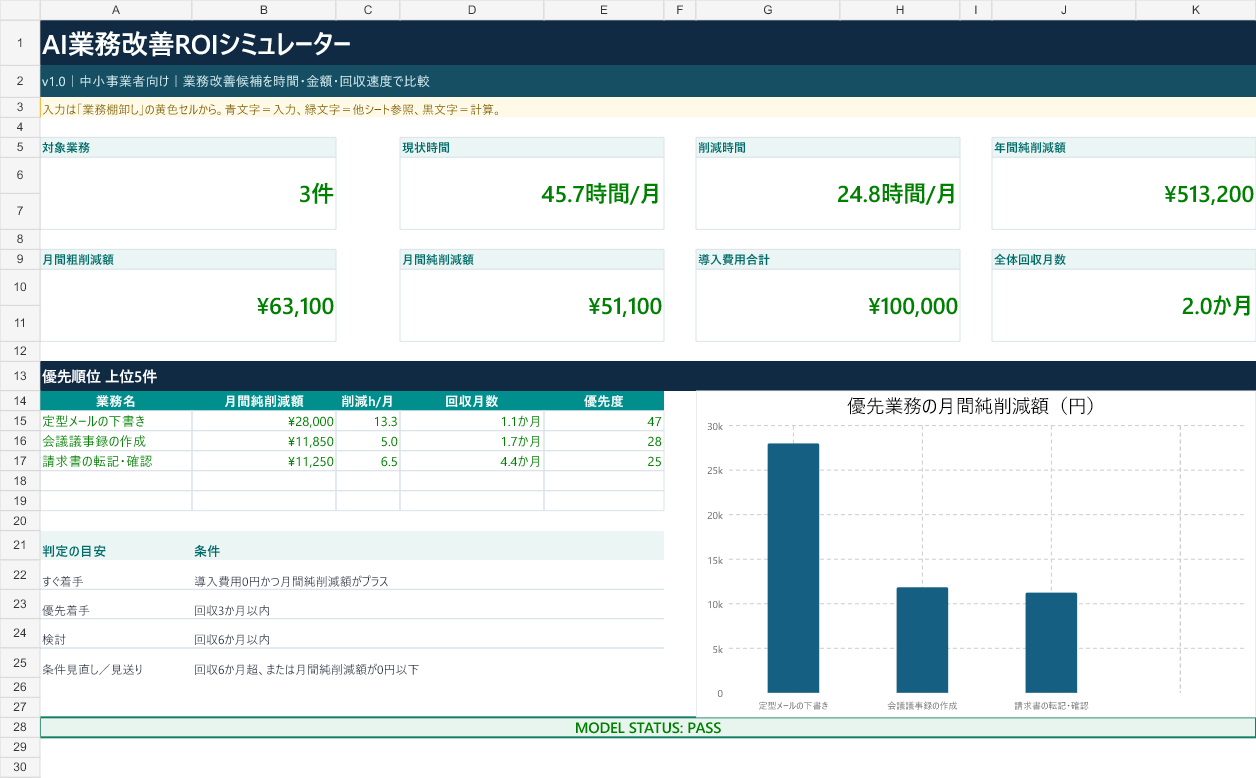Click the 会議議事録の作成 table cell
Image resolution: width=1256 pixels, height=778 pixels.
tap(116, 441)
